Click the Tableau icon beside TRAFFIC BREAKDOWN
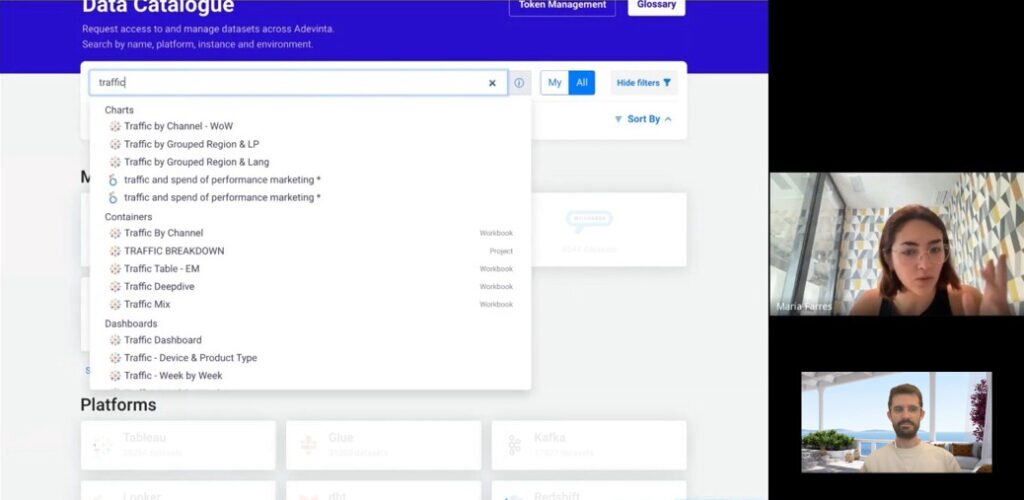 [115, 251]
